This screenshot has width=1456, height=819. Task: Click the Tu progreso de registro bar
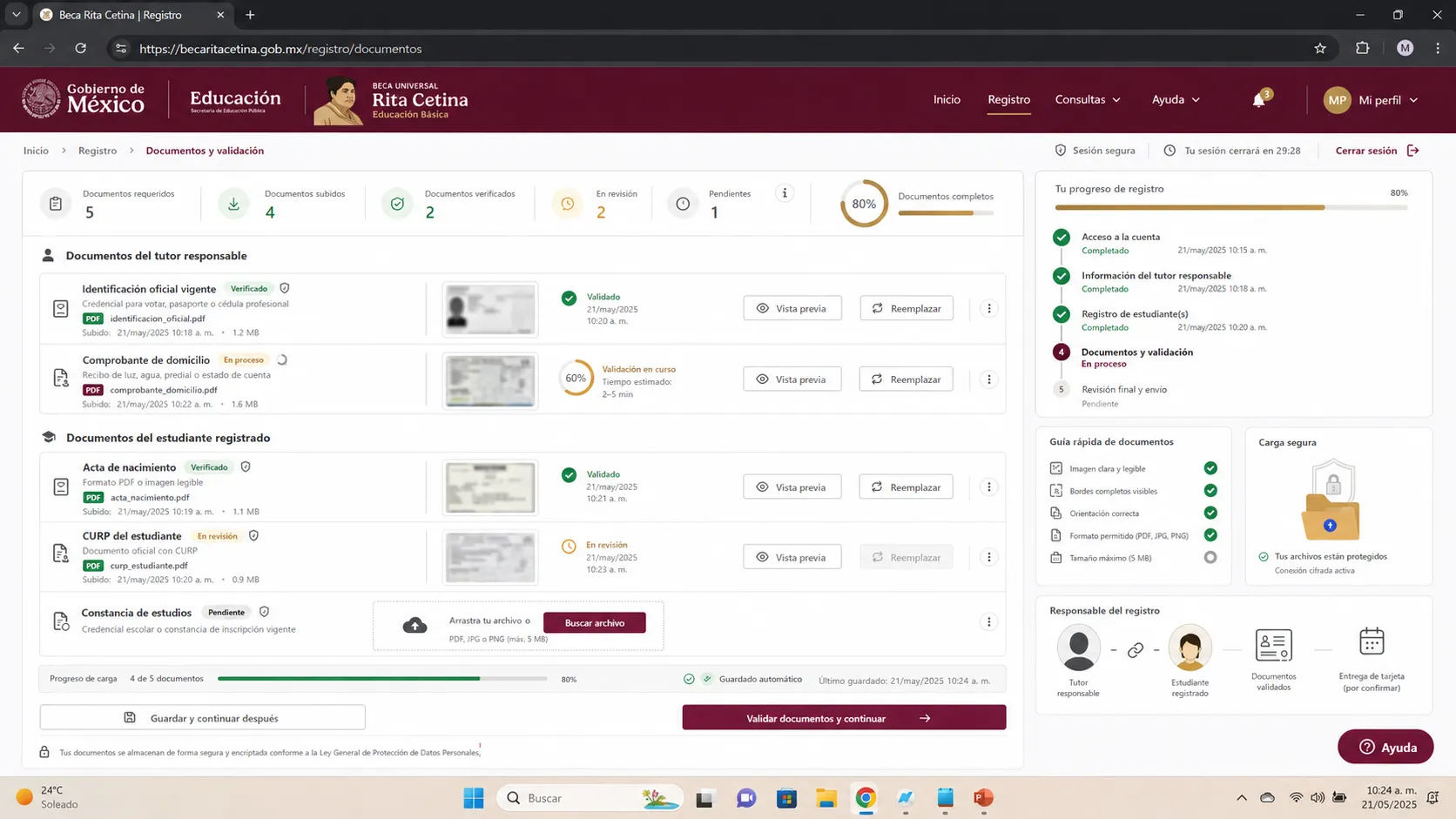pos(1230,208)
